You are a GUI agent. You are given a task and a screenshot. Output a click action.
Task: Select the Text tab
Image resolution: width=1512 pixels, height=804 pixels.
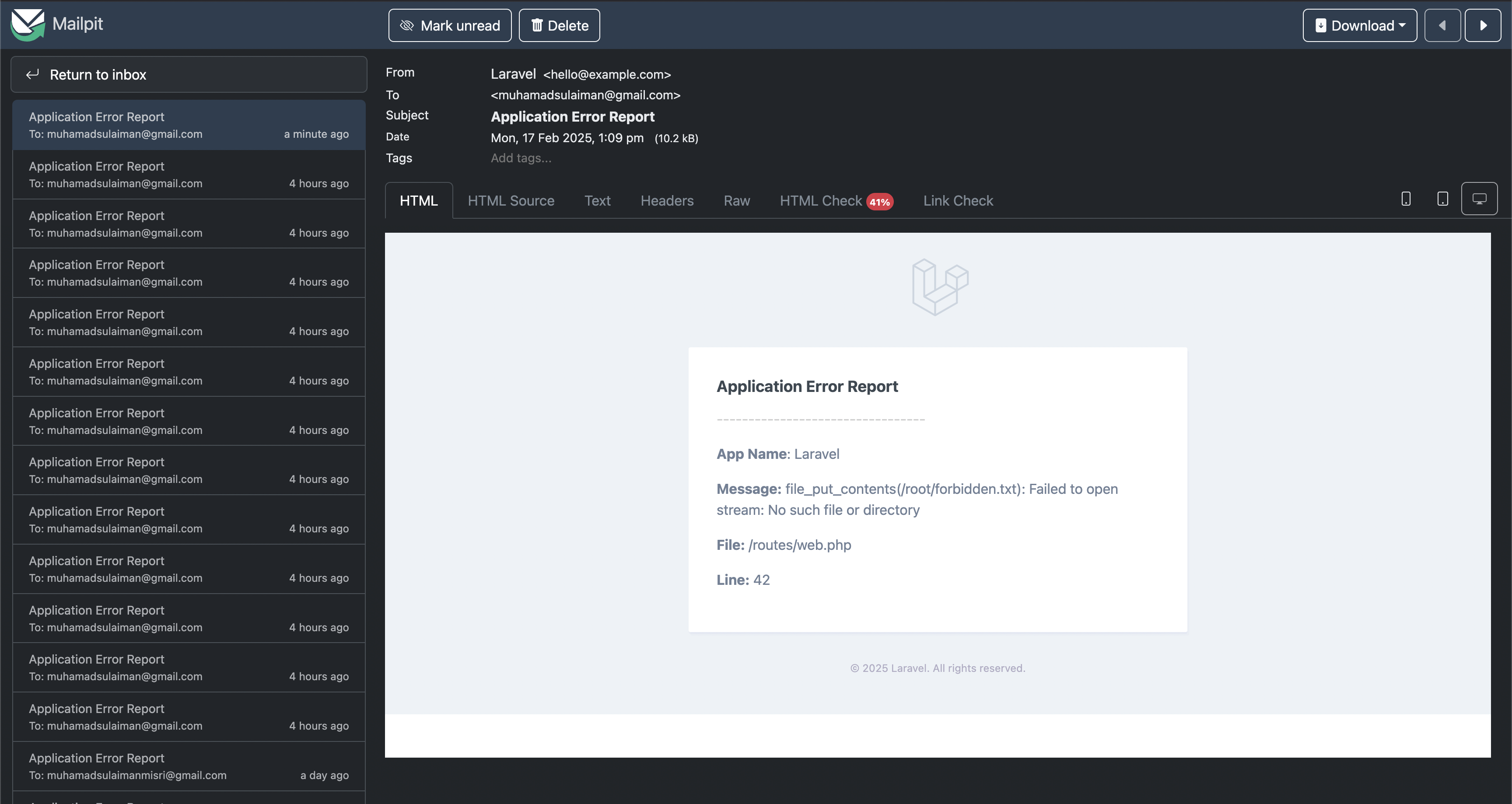tap(597, 201)
